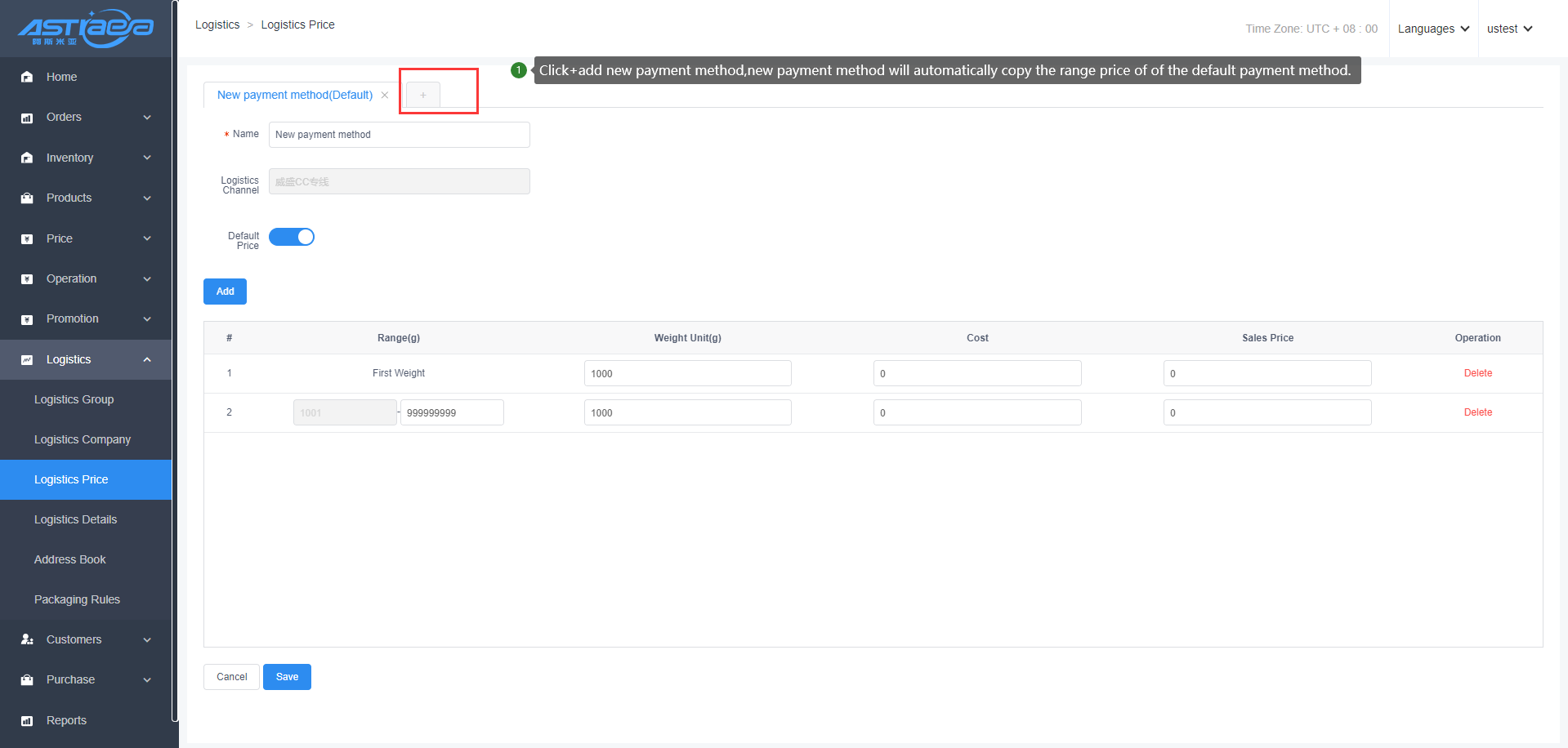Open the Languages dropdown
Image resolution: width=1568 pixels, height=748 pixels.
coord(1433,29)
